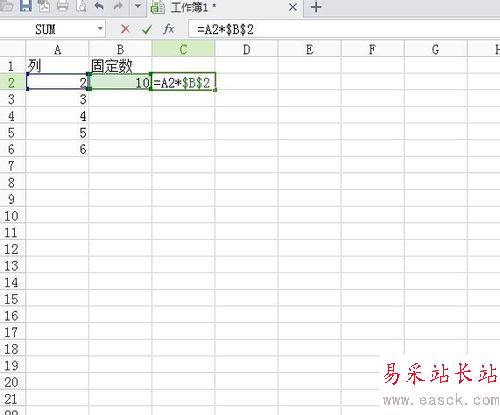500x415 pixels.
Task: Select column F header
Action: coord(372,50)
